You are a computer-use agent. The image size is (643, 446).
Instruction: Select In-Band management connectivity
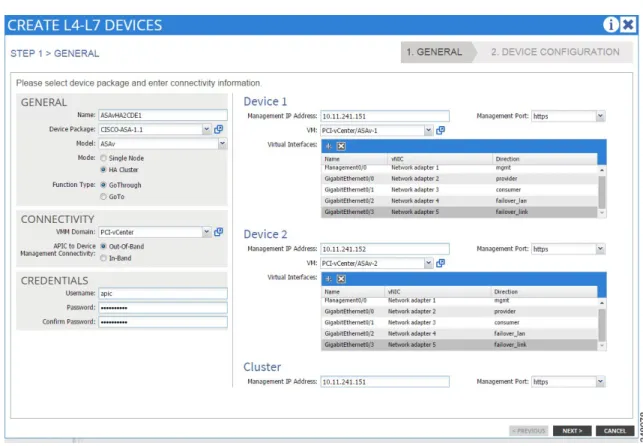pyautogui.click(x=103, y=258)
